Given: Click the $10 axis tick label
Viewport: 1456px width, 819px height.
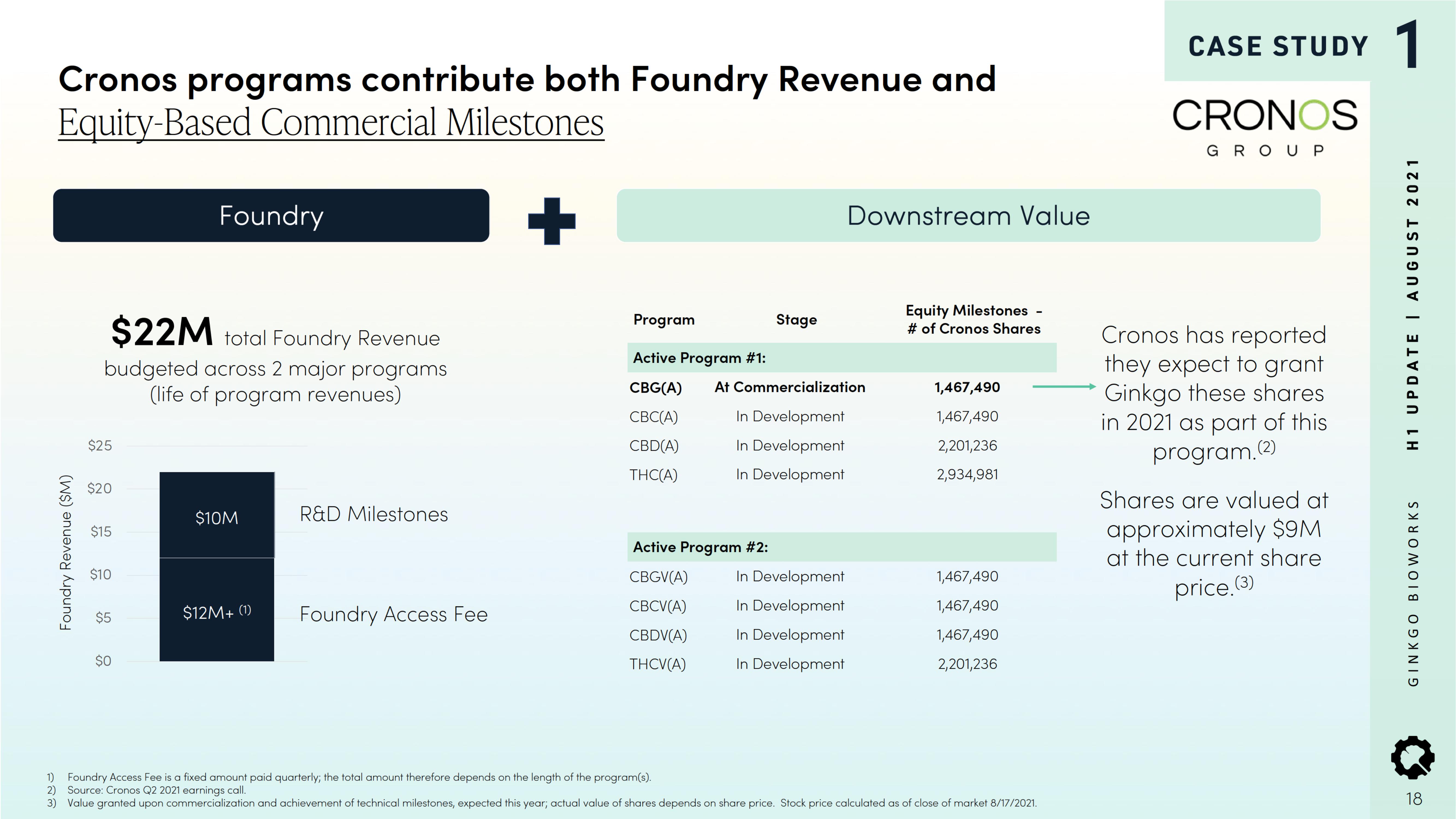Looking at the screenshot, I should click(101, 574).
